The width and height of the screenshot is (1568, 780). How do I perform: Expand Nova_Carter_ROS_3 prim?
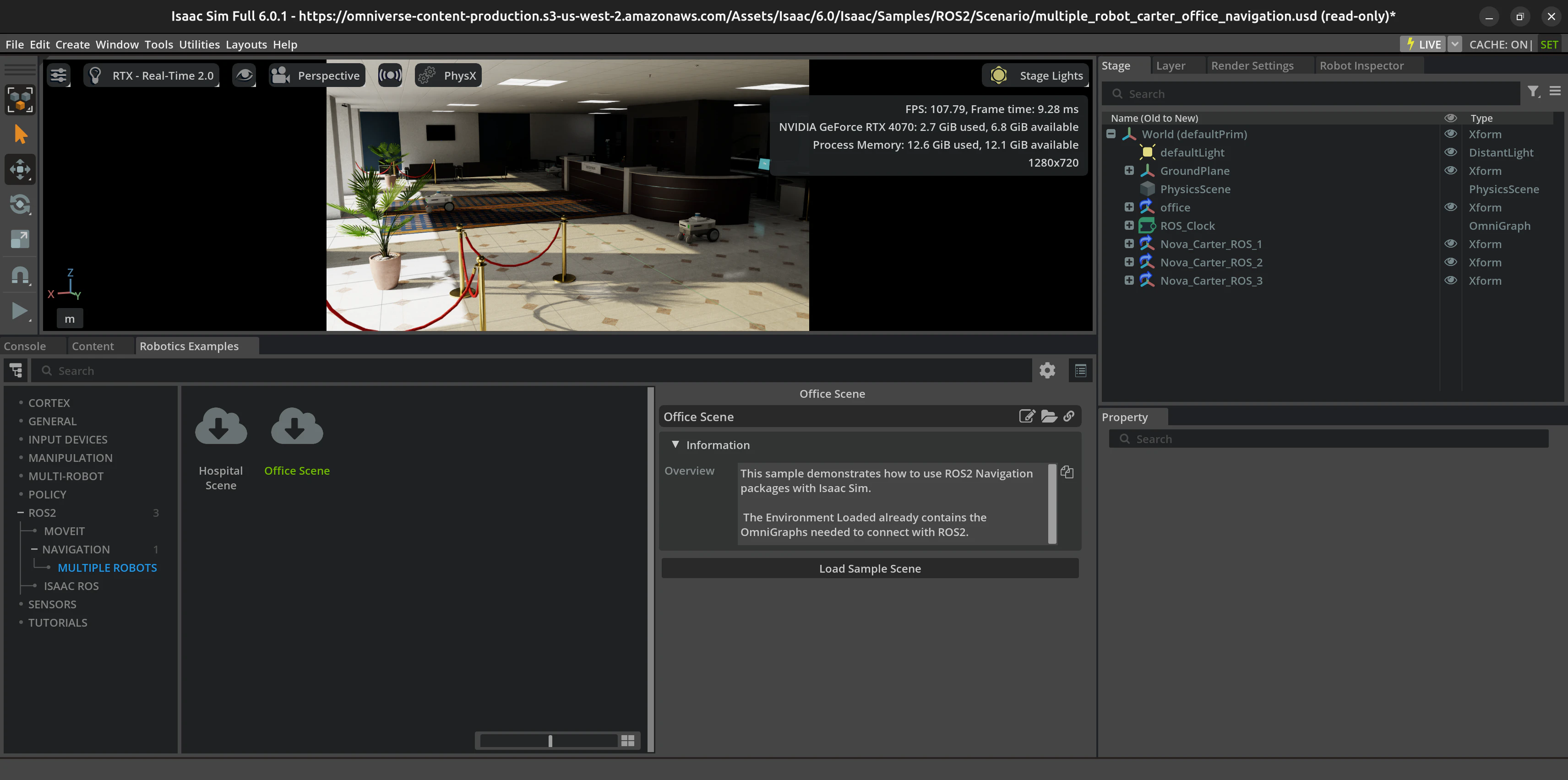click(x=1129, y=280)
